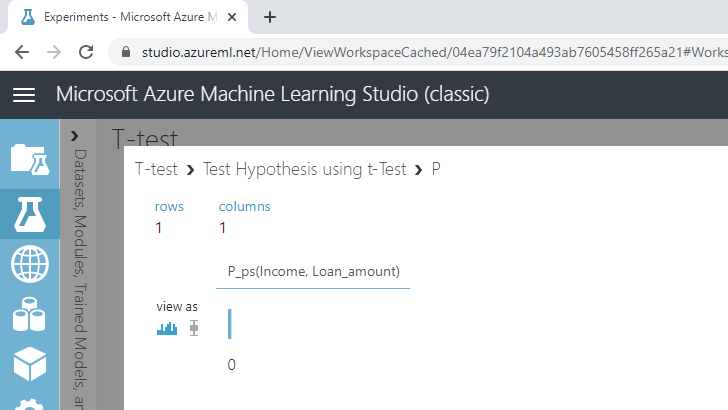Open a new browser tab with plus
728x410 pixels.
point(270,17)
